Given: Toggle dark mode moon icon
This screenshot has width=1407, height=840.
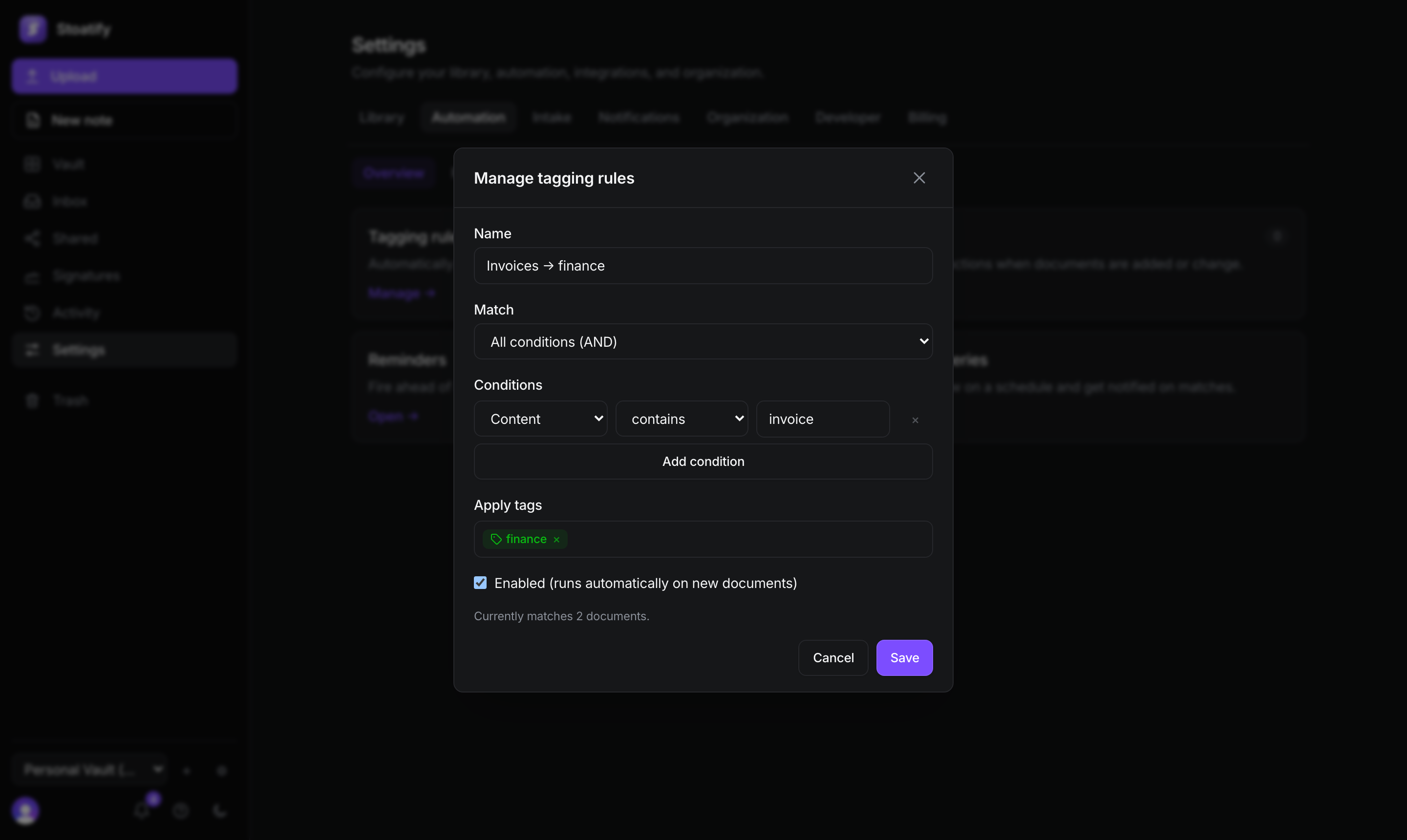Looking at the screenshot, I should [x=220, y=811].
